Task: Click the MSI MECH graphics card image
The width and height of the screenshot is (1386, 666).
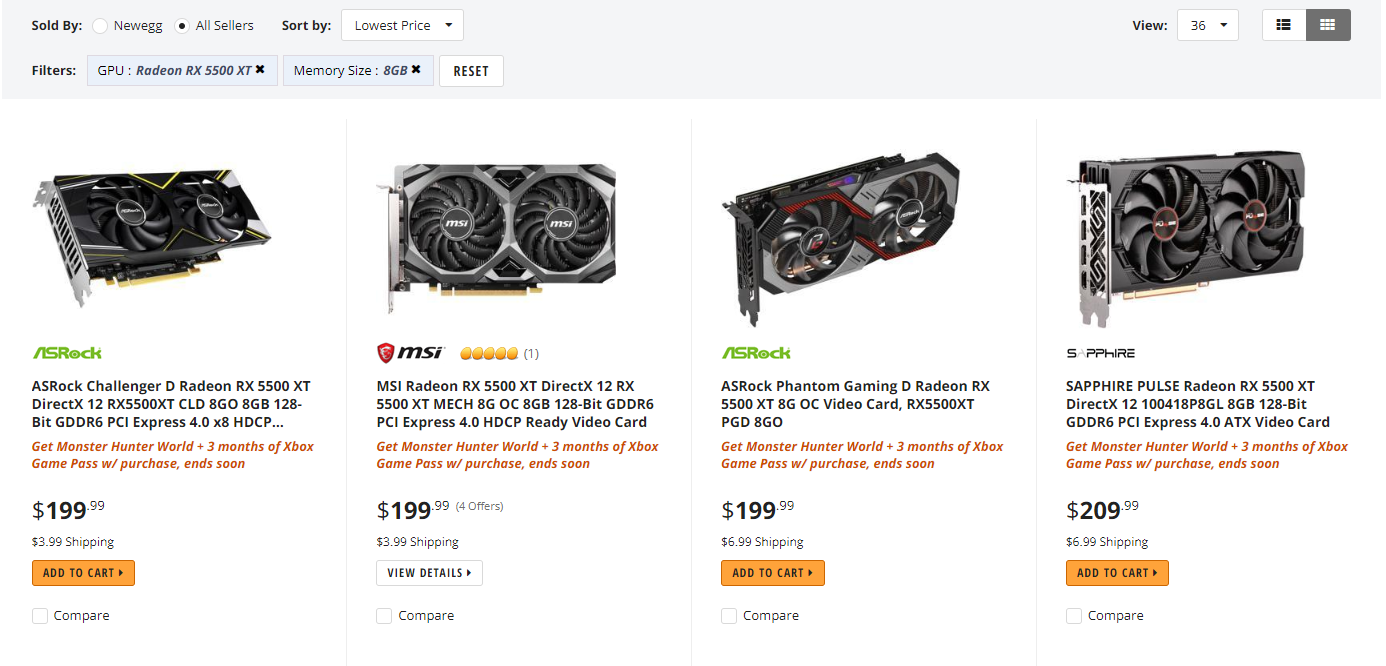Action: [496, 236]
